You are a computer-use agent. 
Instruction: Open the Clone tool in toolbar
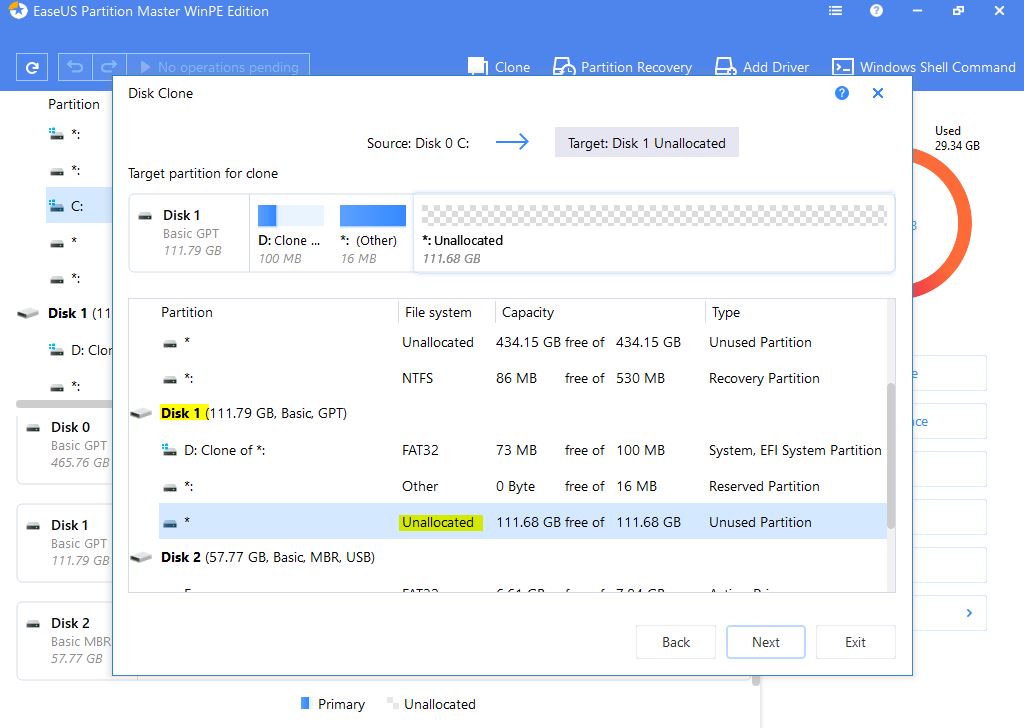coord(499,67)
